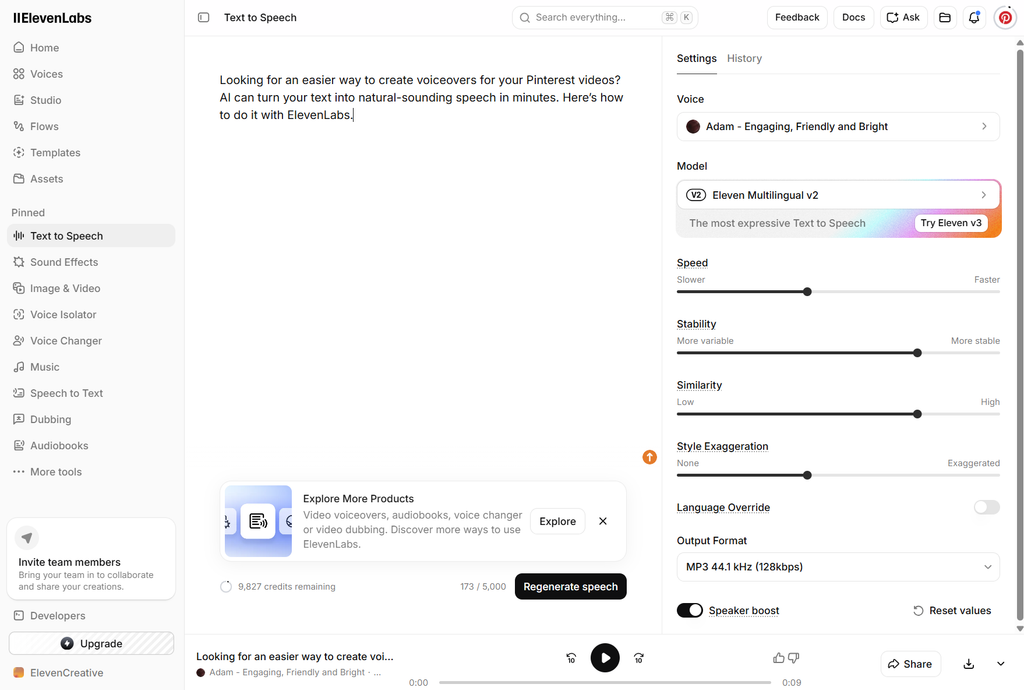Image resolution: width=1024 pixels, height=690 pixels.
Task: Open the Music tool
Action: (91, 366)
